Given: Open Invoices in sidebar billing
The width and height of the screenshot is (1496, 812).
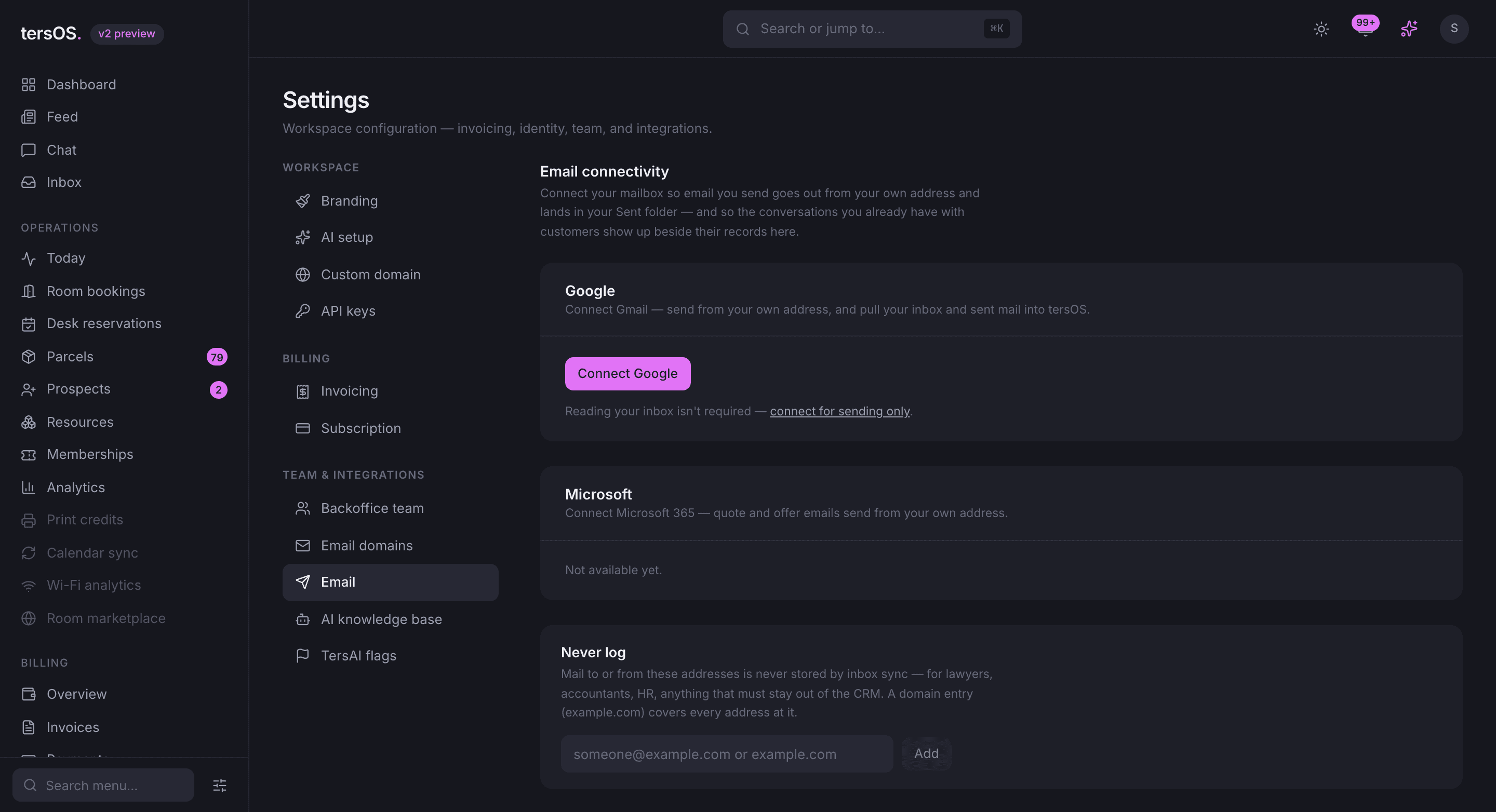Looking at the screenshot, I should 124,727.
